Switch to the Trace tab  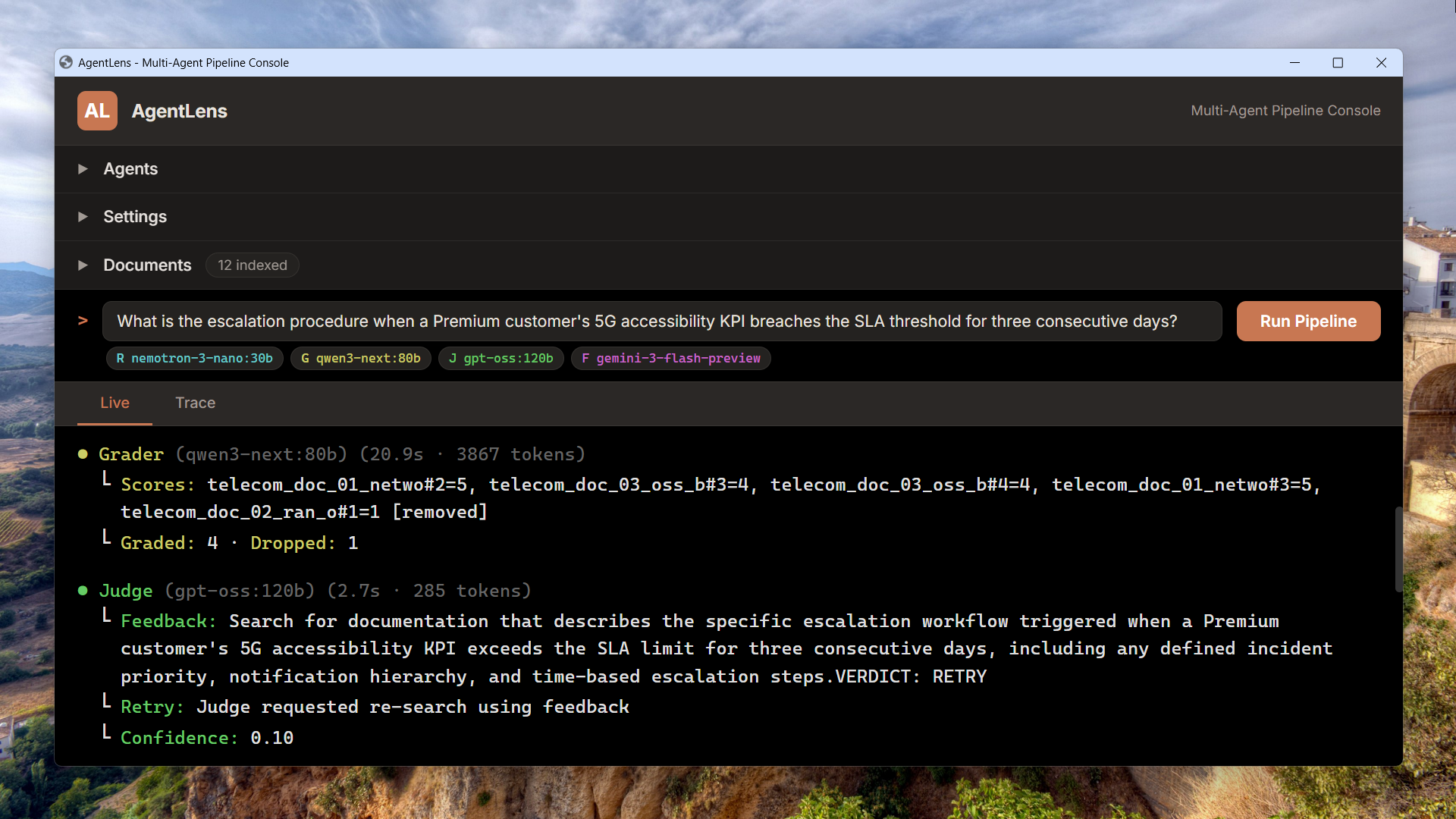pos(196,403)
